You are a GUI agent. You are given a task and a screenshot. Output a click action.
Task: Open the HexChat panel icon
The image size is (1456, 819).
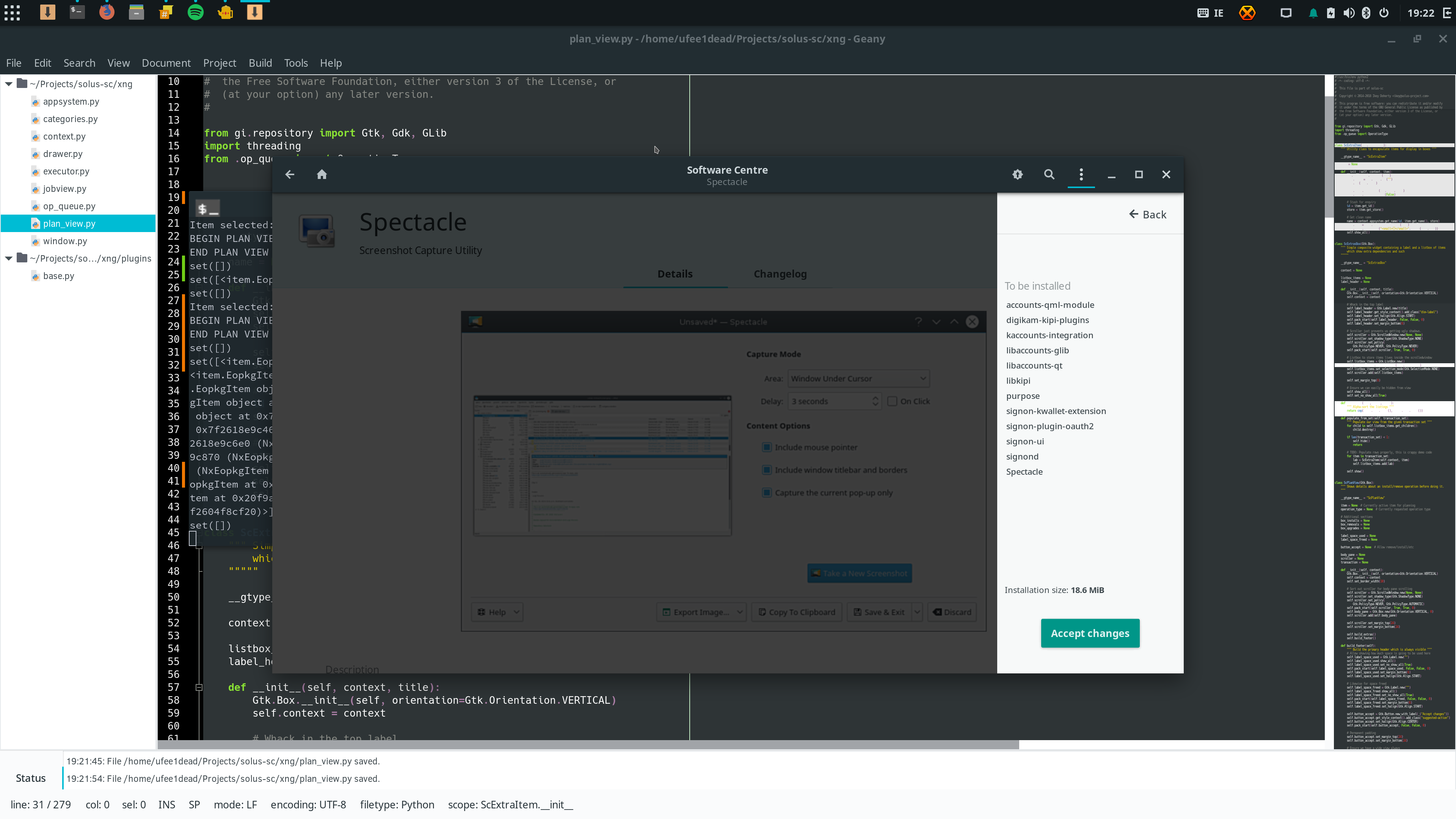(166, 12)
